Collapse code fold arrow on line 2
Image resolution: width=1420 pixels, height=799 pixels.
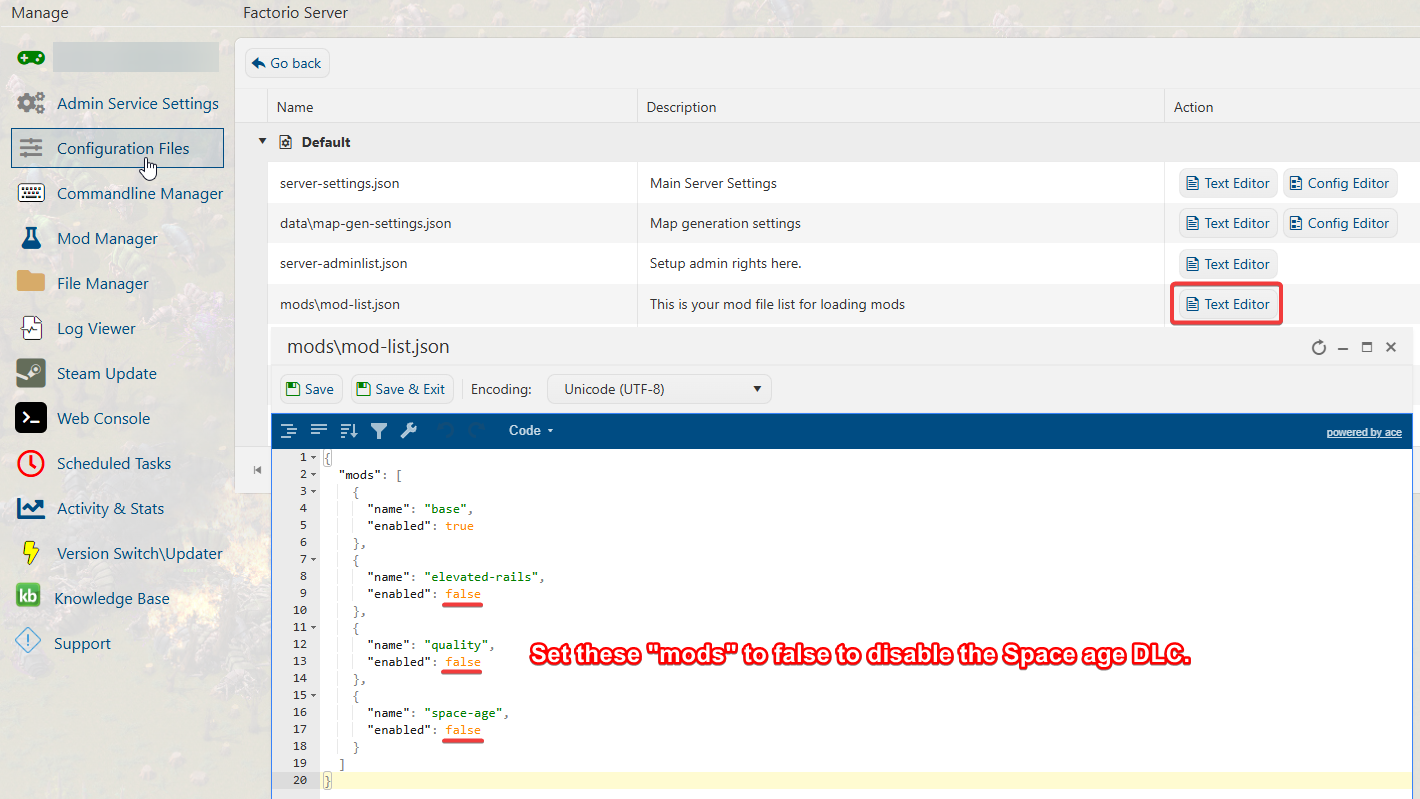click(x=314, y=475)
